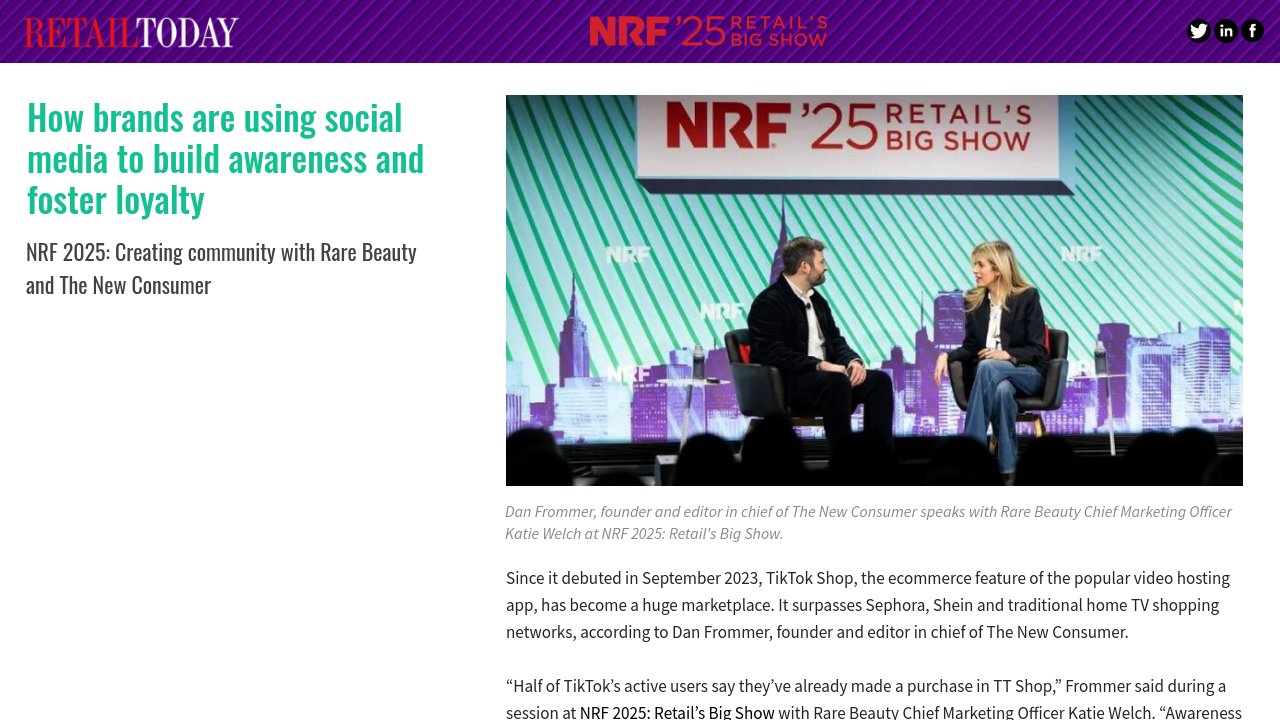Share the article on Twitter

click(x=1198, y=31)
